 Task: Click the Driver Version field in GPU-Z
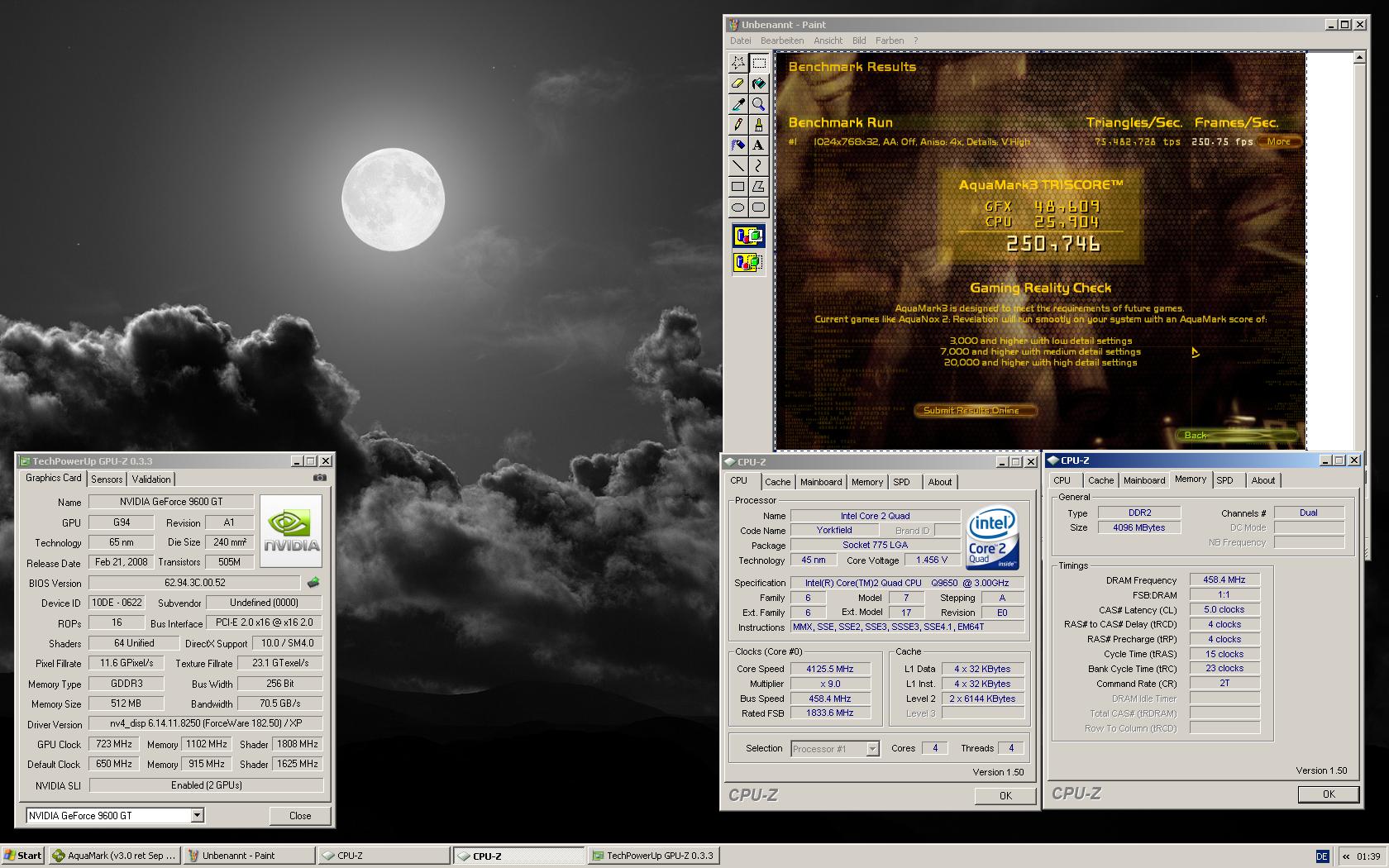tap(206, 723)
